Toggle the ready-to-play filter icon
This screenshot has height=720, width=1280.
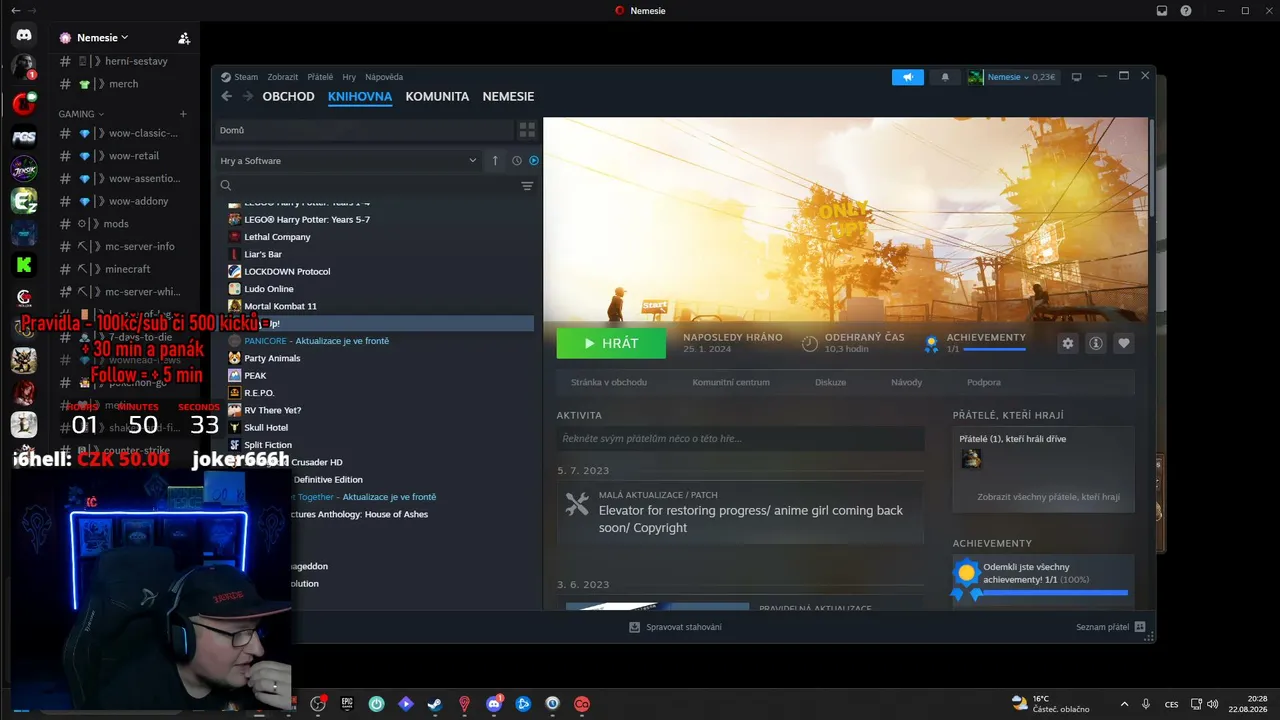click(x=533, y=161)
